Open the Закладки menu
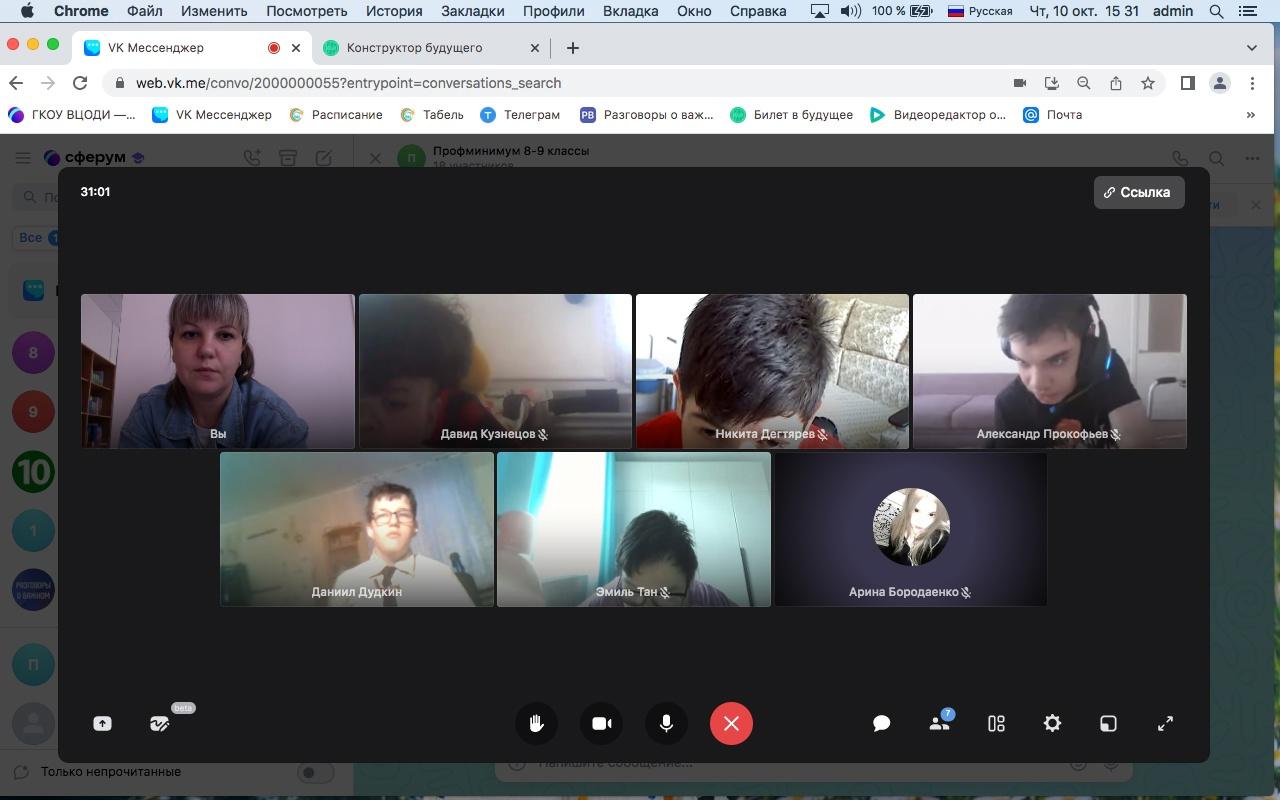Screen dimensions: 1280x800 (x=472, y=11)
